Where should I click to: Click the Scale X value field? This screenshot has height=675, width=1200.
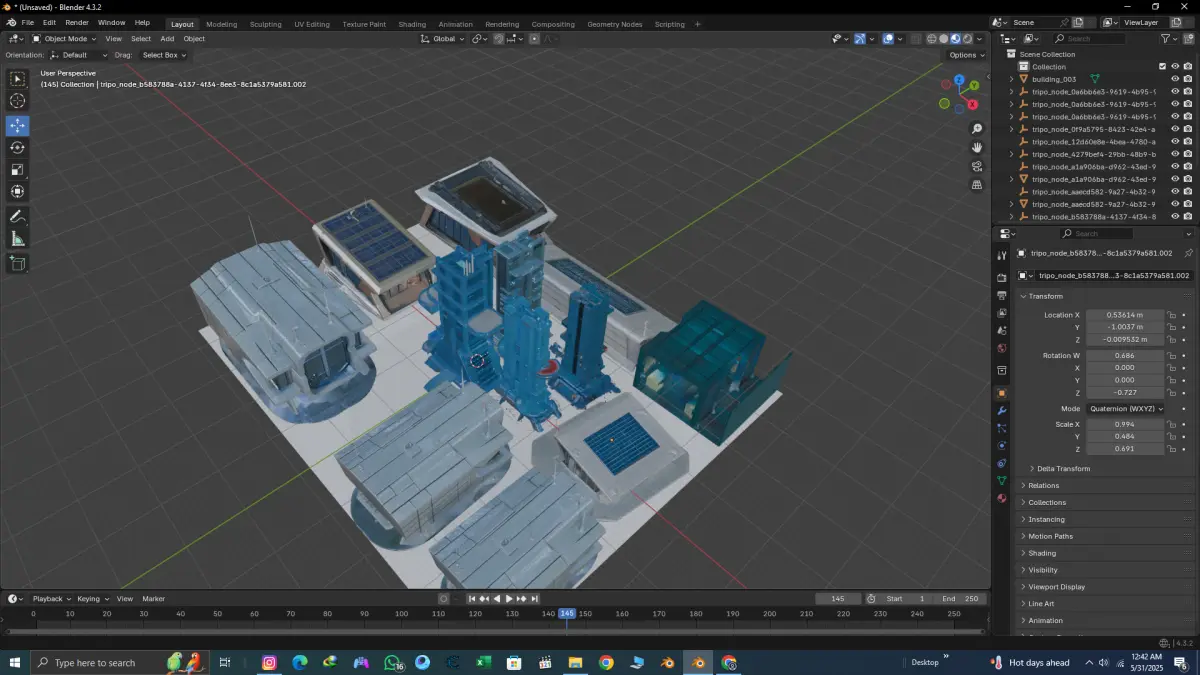click(1125, 424)
